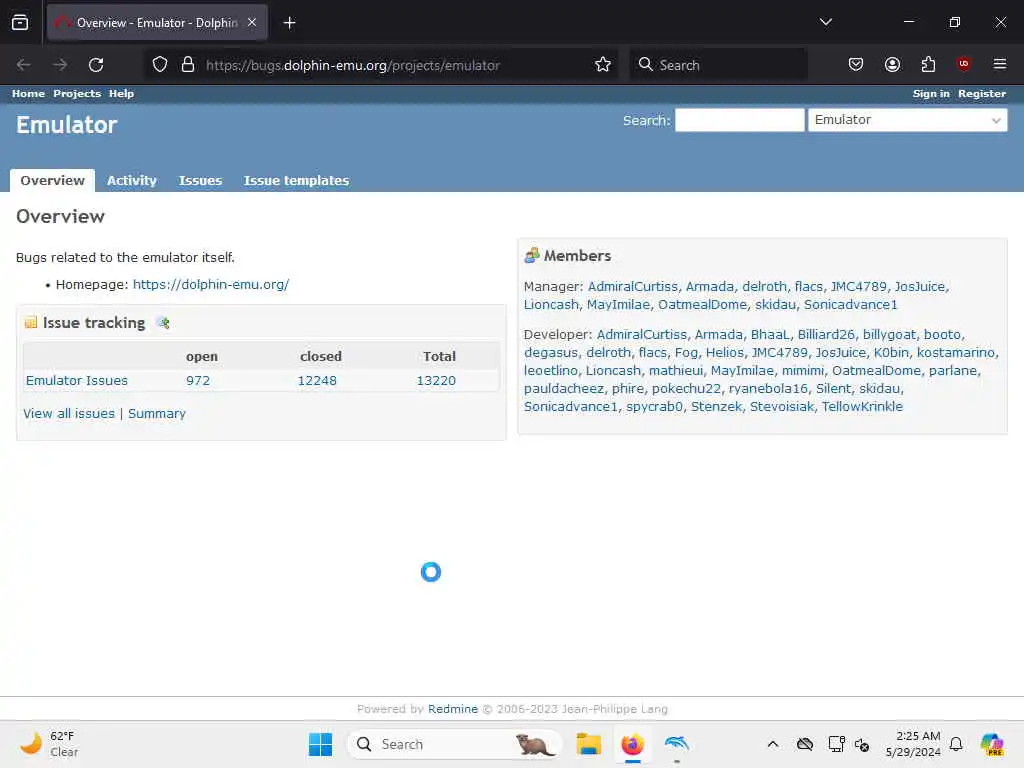Open Projects in top menu

(77, 93)
